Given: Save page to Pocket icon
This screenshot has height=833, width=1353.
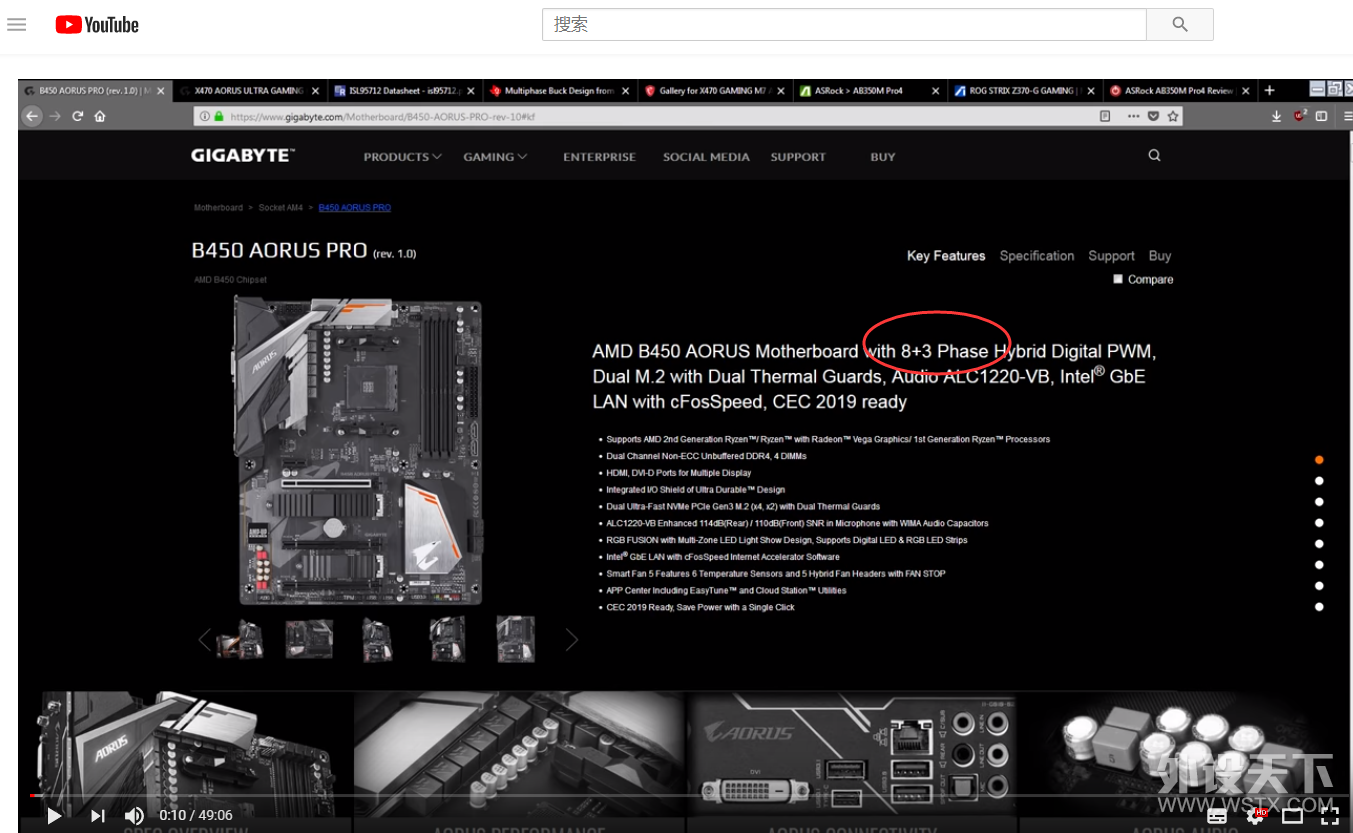Looking at the screenshot, I should pyautogui.click(x=1153, y=116).
